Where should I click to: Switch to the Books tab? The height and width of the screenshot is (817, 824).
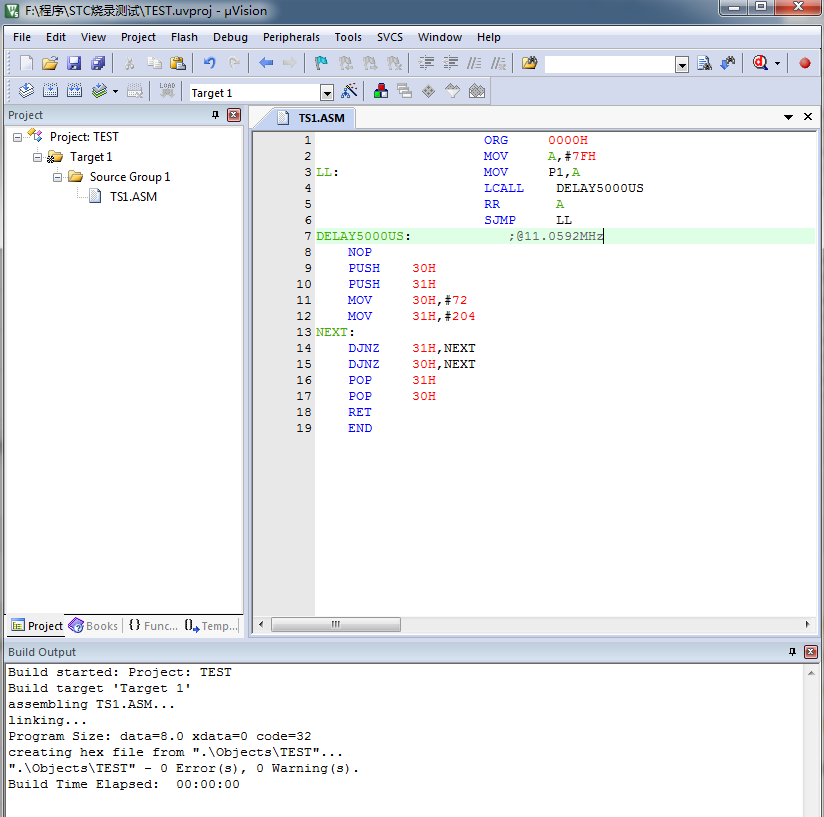(x=94, y=626)
